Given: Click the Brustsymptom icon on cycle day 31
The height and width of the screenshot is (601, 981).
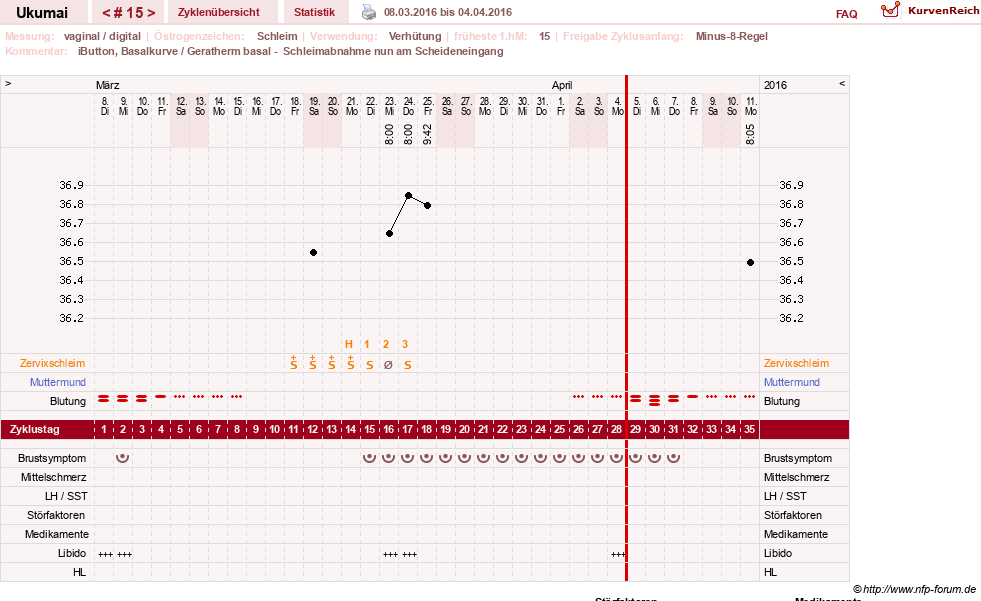Looking at the screenshot, I should 673,458.
